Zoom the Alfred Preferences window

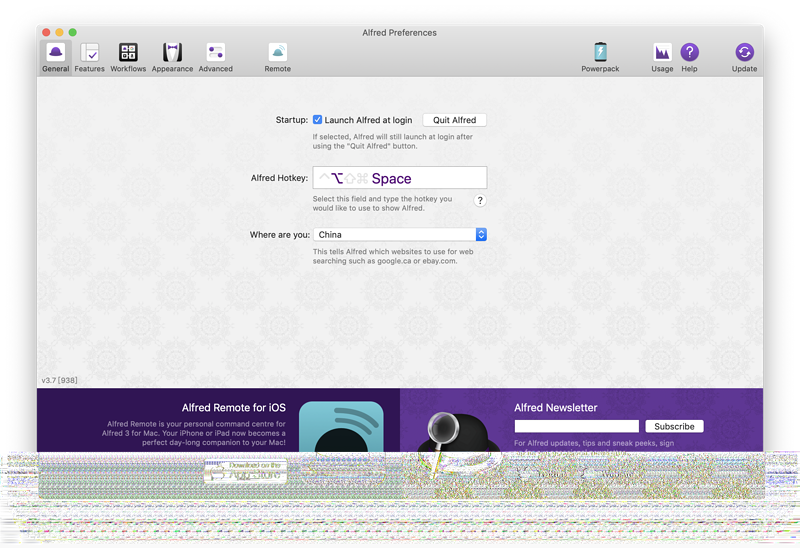pos(72,32)
